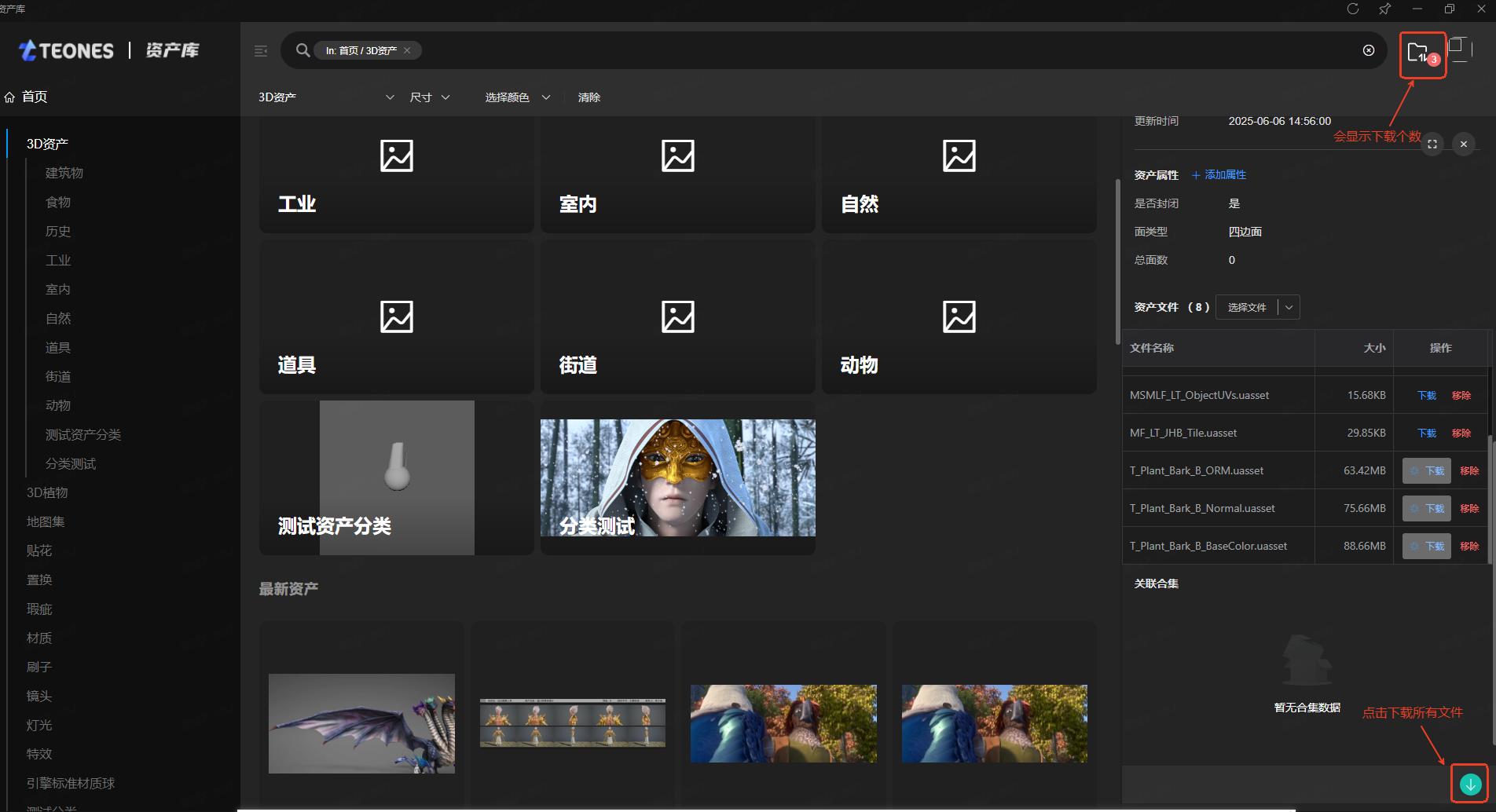
Task: Expand the detail panel to fullscreen
Action: (x=1432, y=144)
